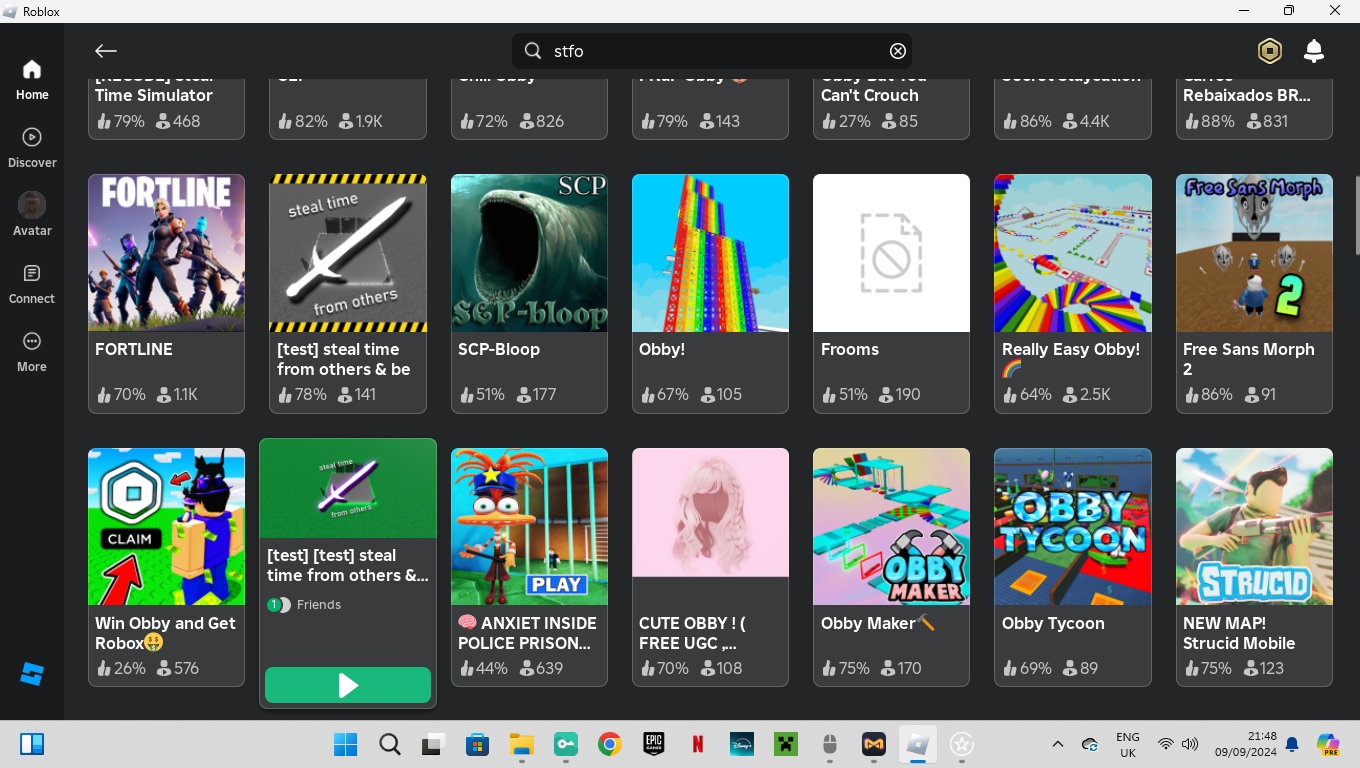Open the notifications bell
The width and height of the screenshot is (1360, 768).
coord(1314,51)
